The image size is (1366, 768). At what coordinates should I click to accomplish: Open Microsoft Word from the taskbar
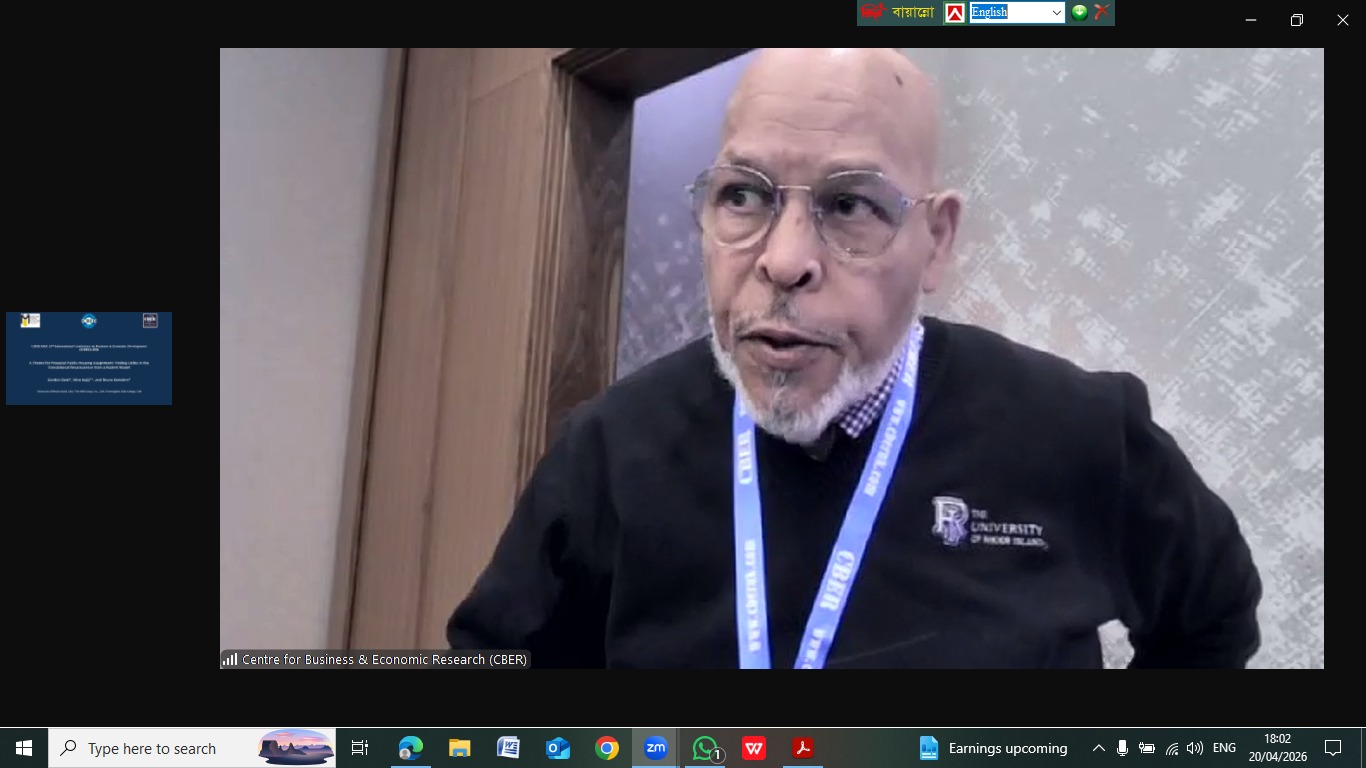click(508, 748)
